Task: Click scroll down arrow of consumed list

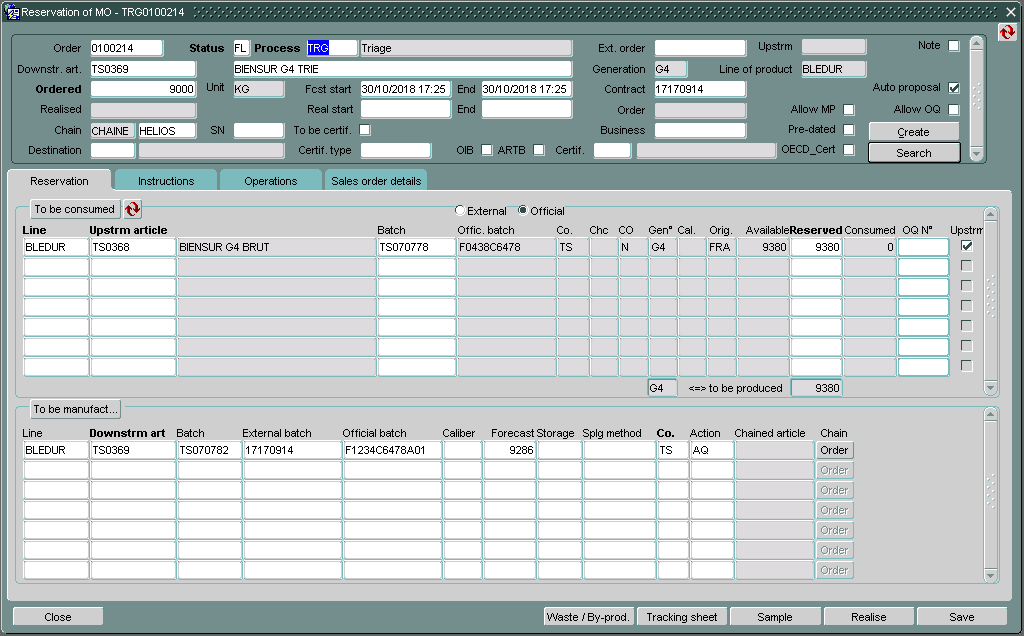Action: click(991, 388)
